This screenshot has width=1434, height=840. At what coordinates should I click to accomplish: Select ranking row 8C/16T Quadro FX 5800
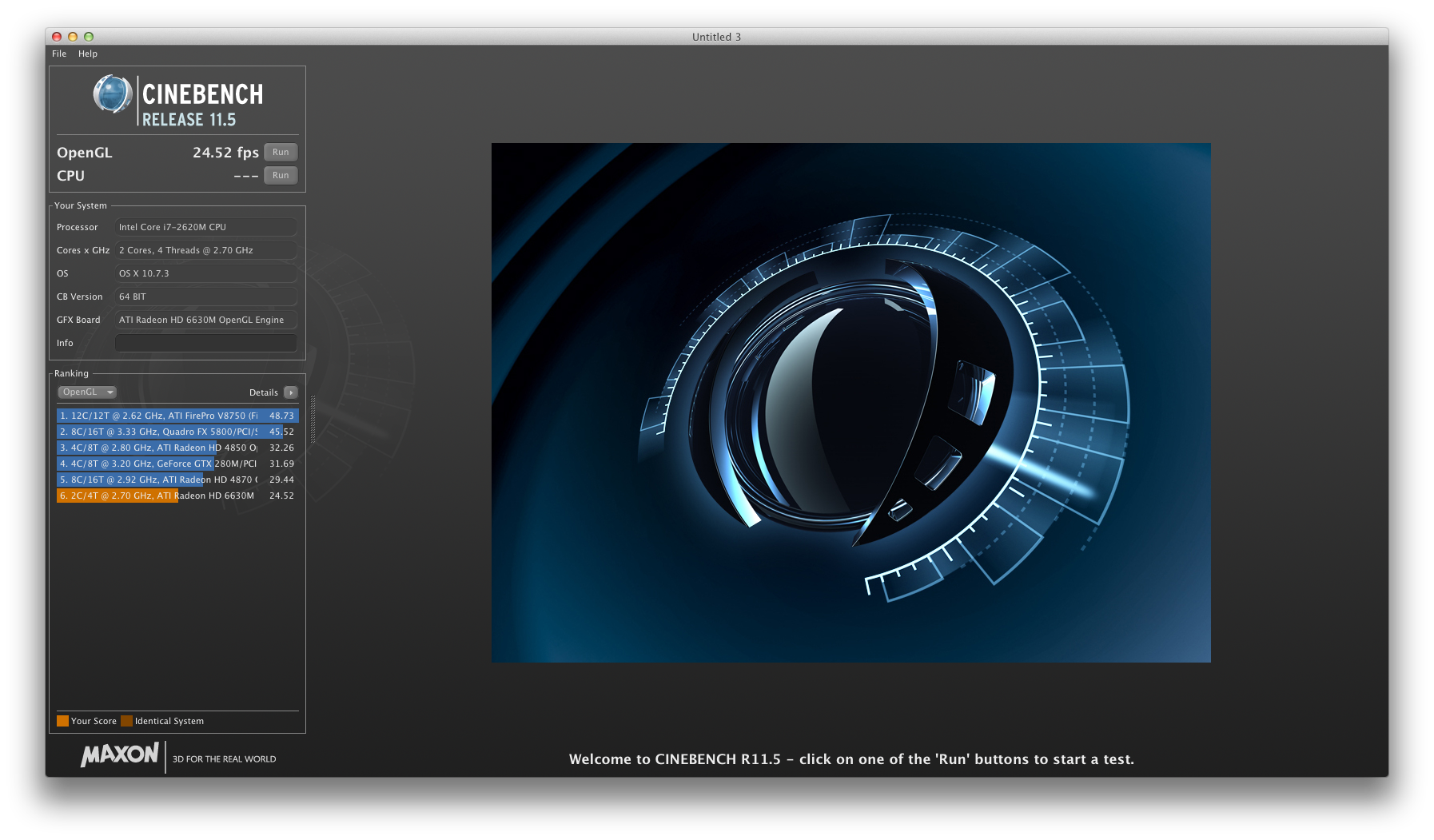tap(177, 432)
